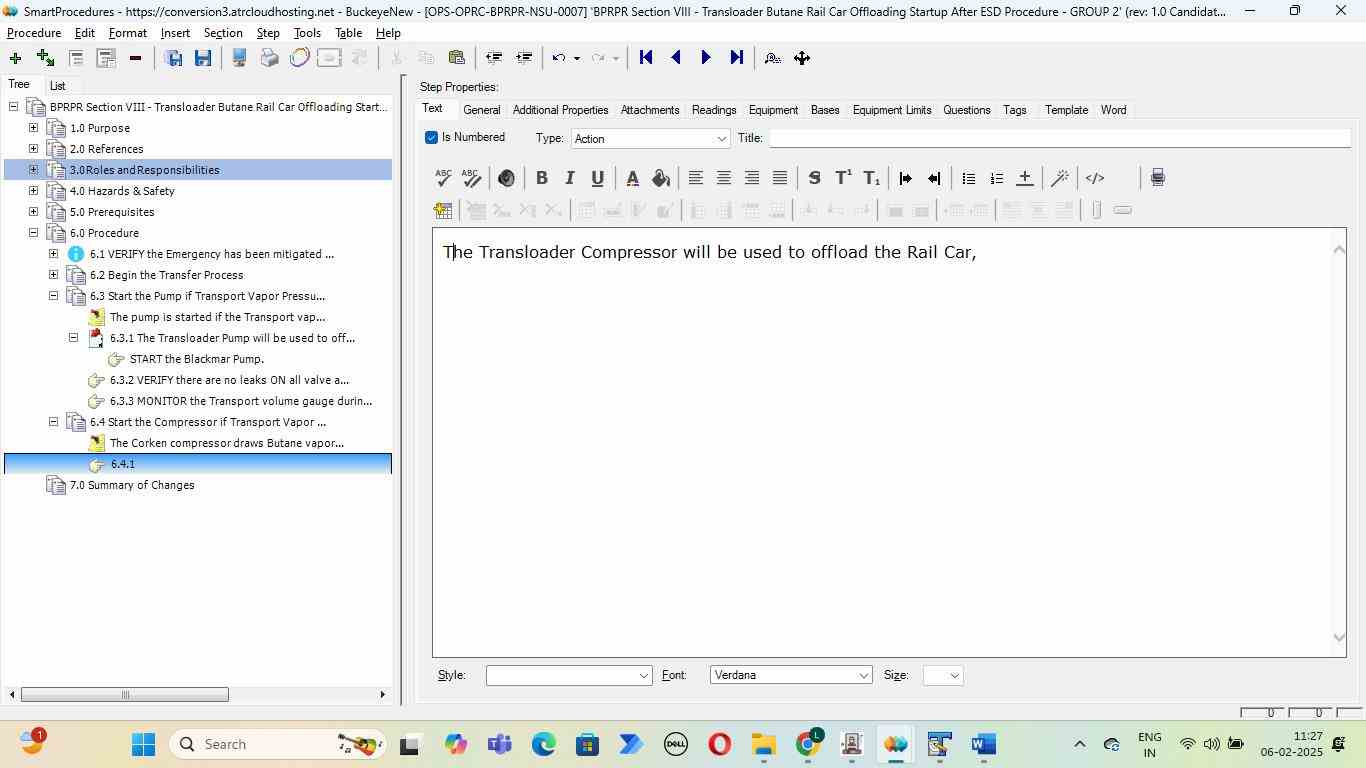Open the Style dropdown
The image size is (1366, 768).
point(569,676)
